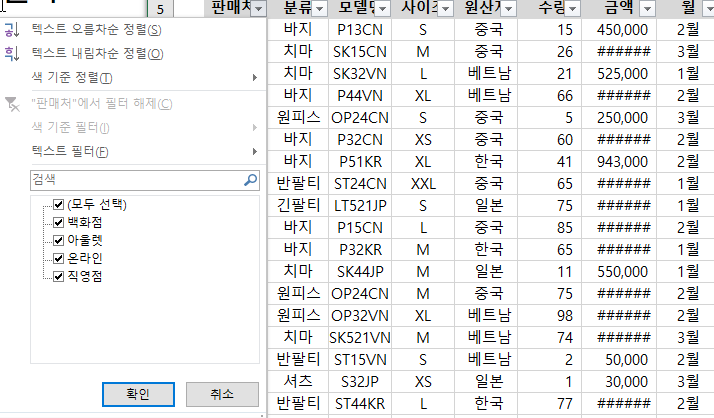Select amount cell 550,000
Screen dimensions: 714x418
pos(619,272)
